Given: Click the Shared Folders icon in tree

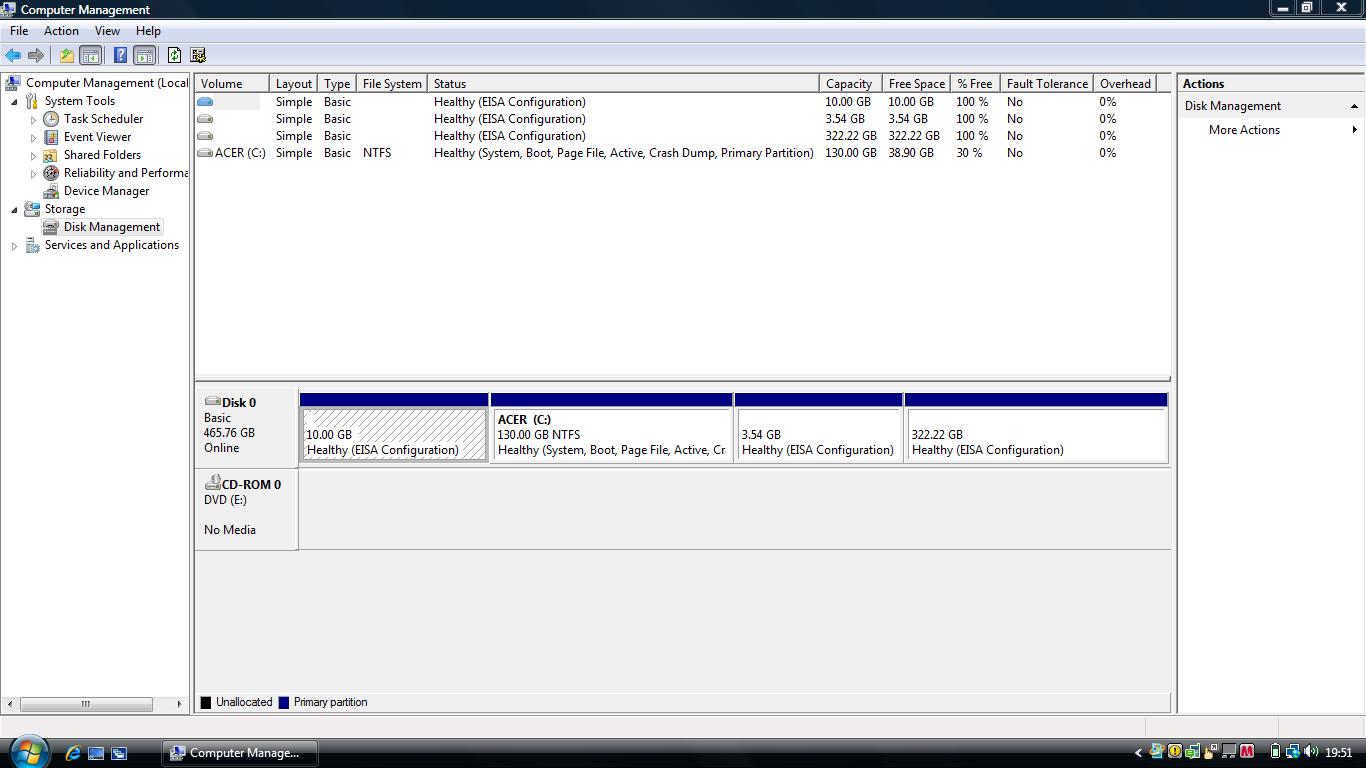Looking at the screenshot, I should pos(51,155).
